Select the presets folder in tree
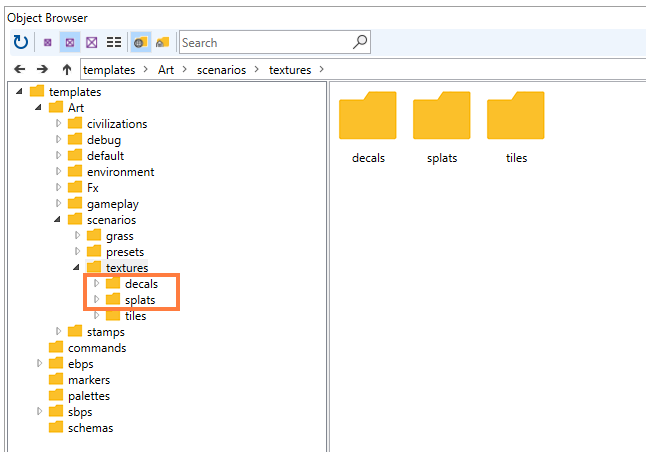 [x=116, y=252]
